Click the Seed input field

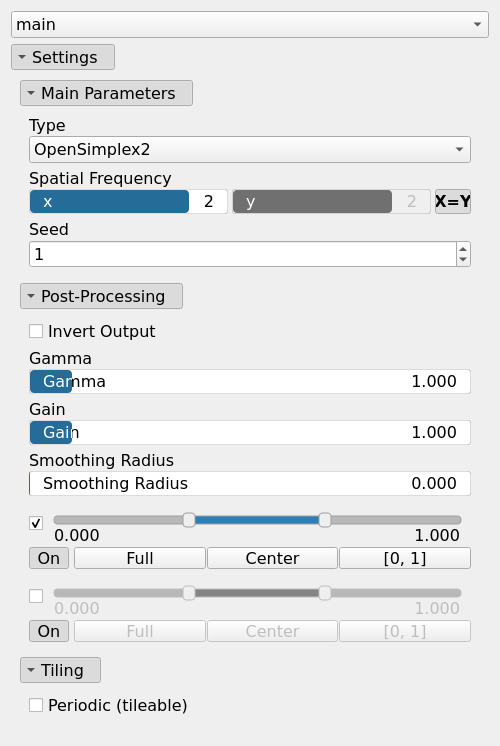point(243,254)
